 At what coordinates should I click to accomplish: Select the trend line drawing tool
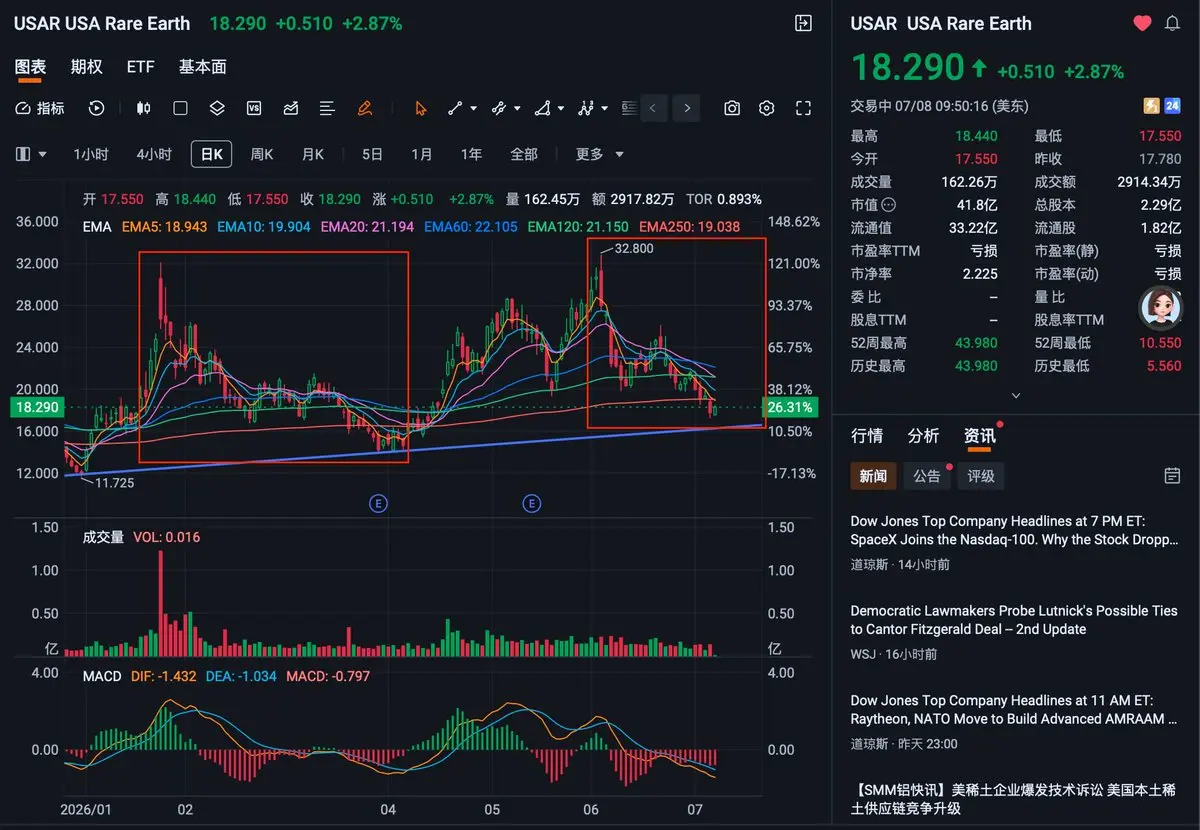454,108
